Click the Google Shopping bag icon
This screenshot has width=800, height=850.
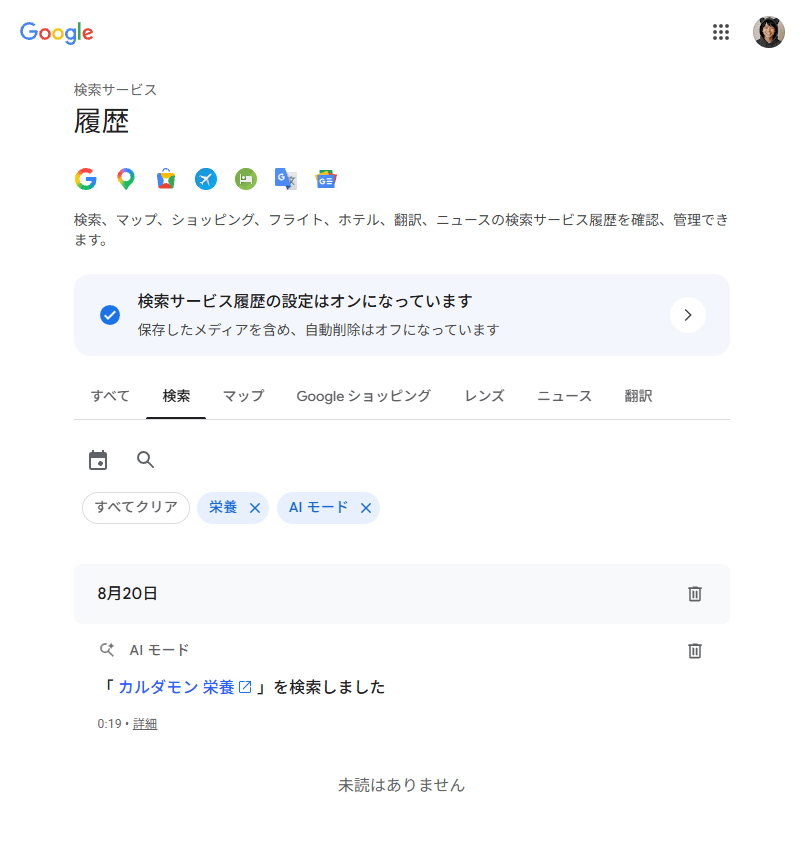(166, 179)
